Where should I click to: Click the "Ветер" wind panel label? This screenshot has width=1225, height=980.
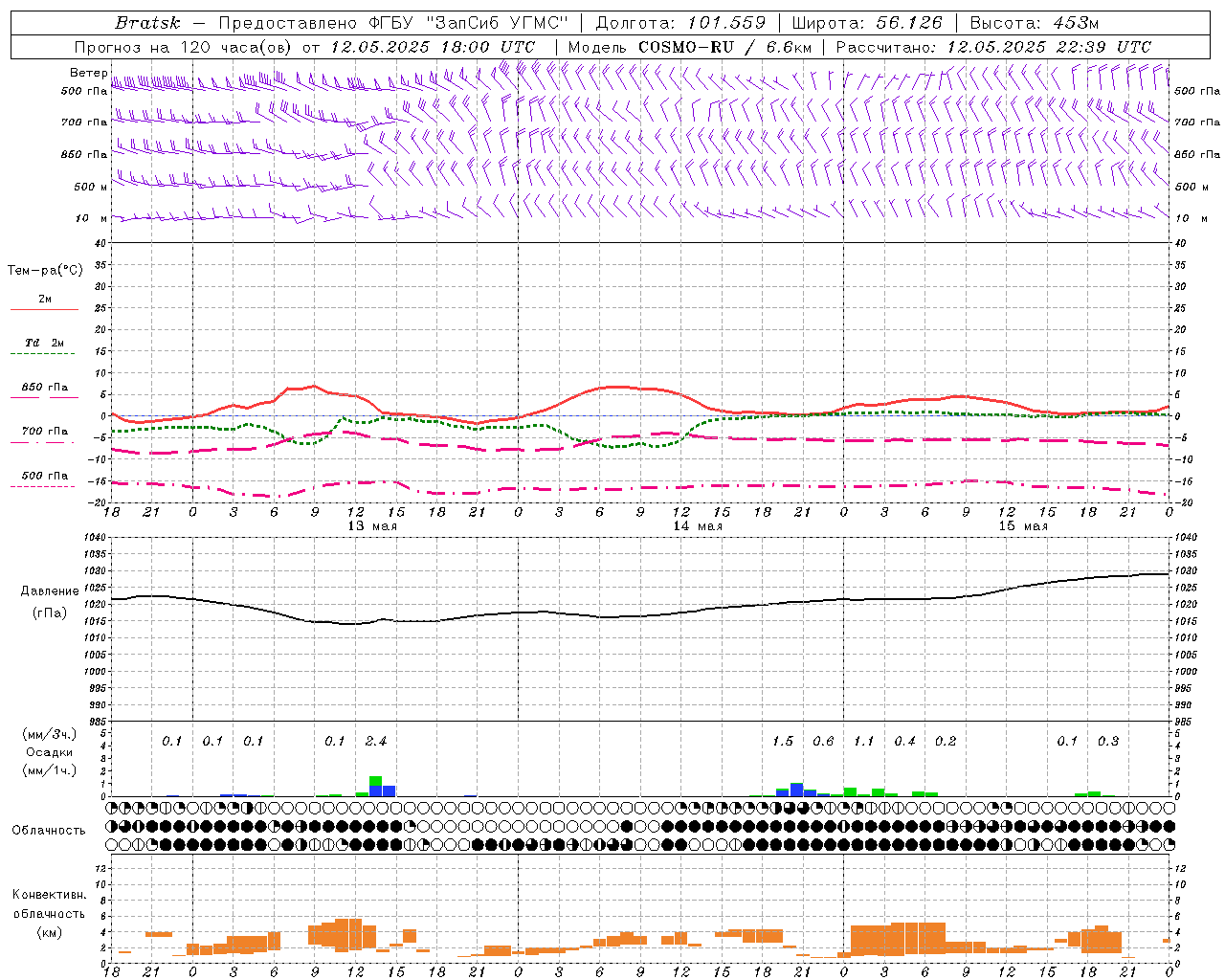pyautogui.click(x=88, y=73)
